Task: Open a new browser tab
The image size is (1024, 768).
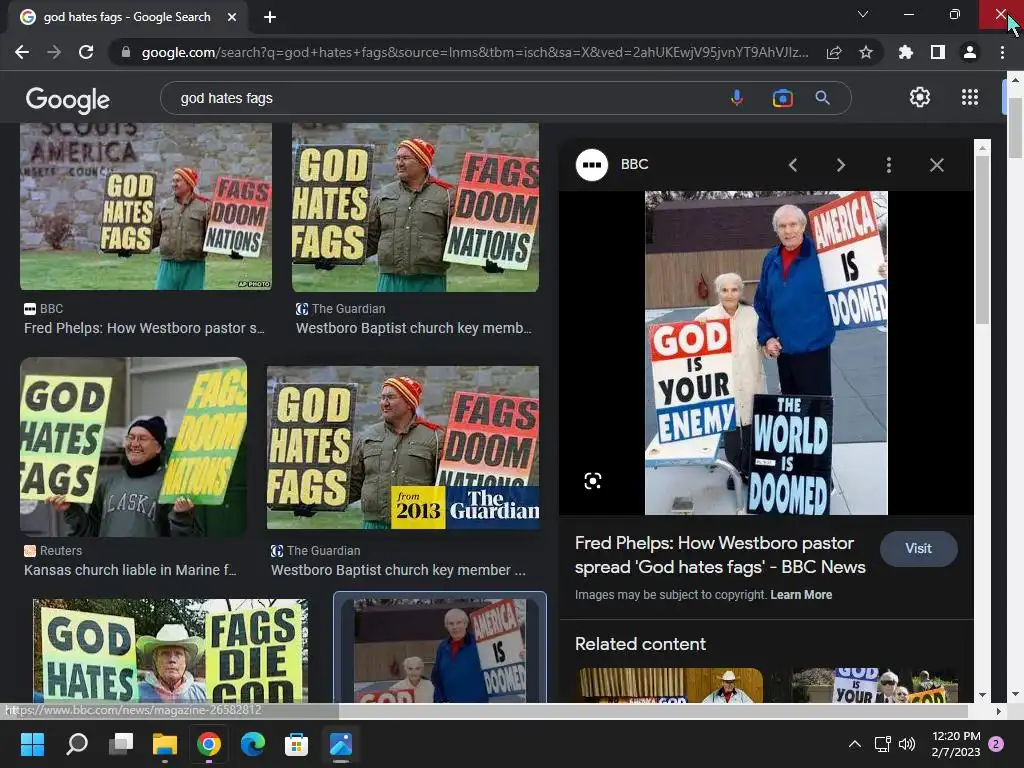Action: pos(270,17)
